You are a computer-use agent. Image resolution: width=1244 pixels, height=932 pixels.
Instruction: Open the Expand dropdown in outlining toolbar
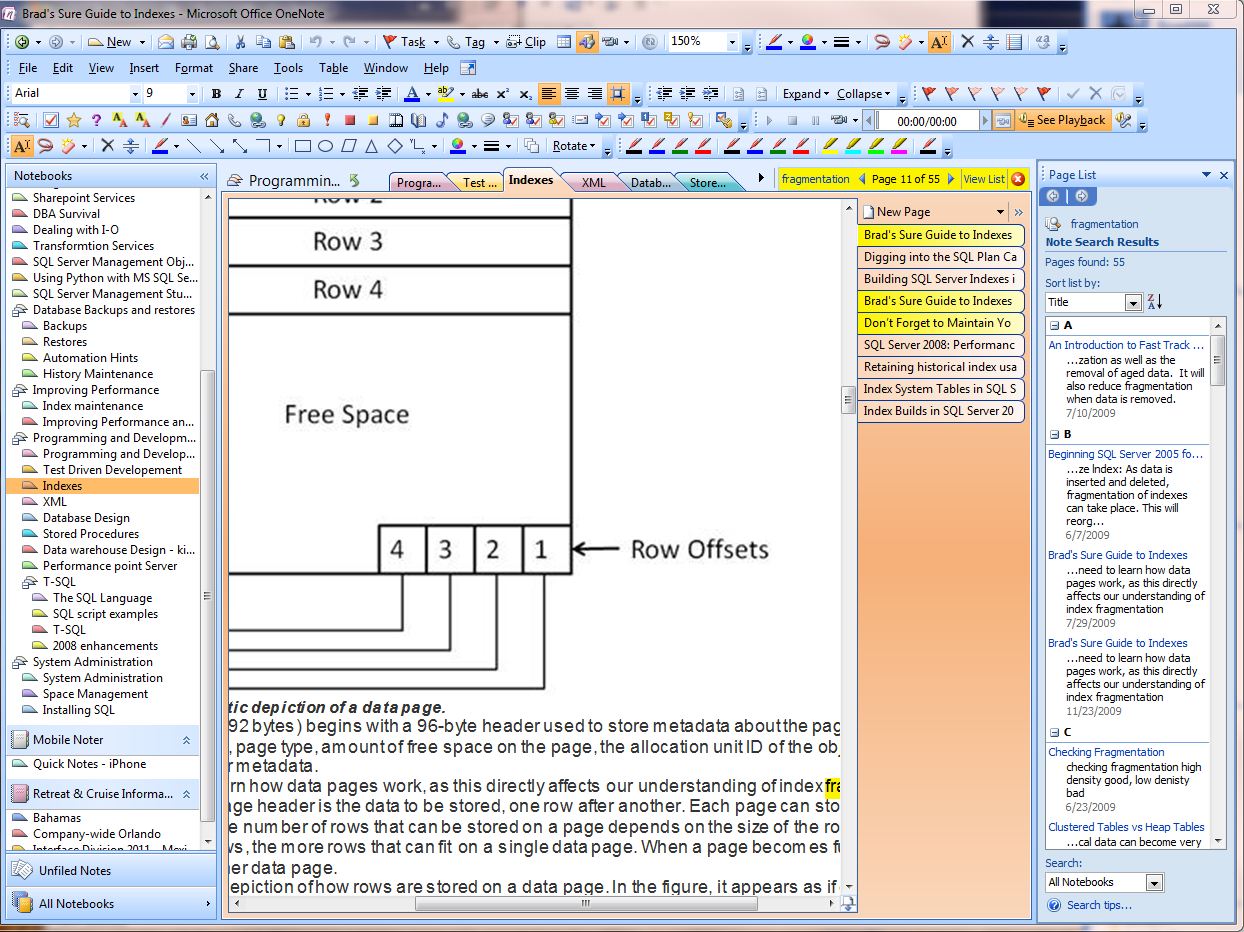tap(806, 94)
